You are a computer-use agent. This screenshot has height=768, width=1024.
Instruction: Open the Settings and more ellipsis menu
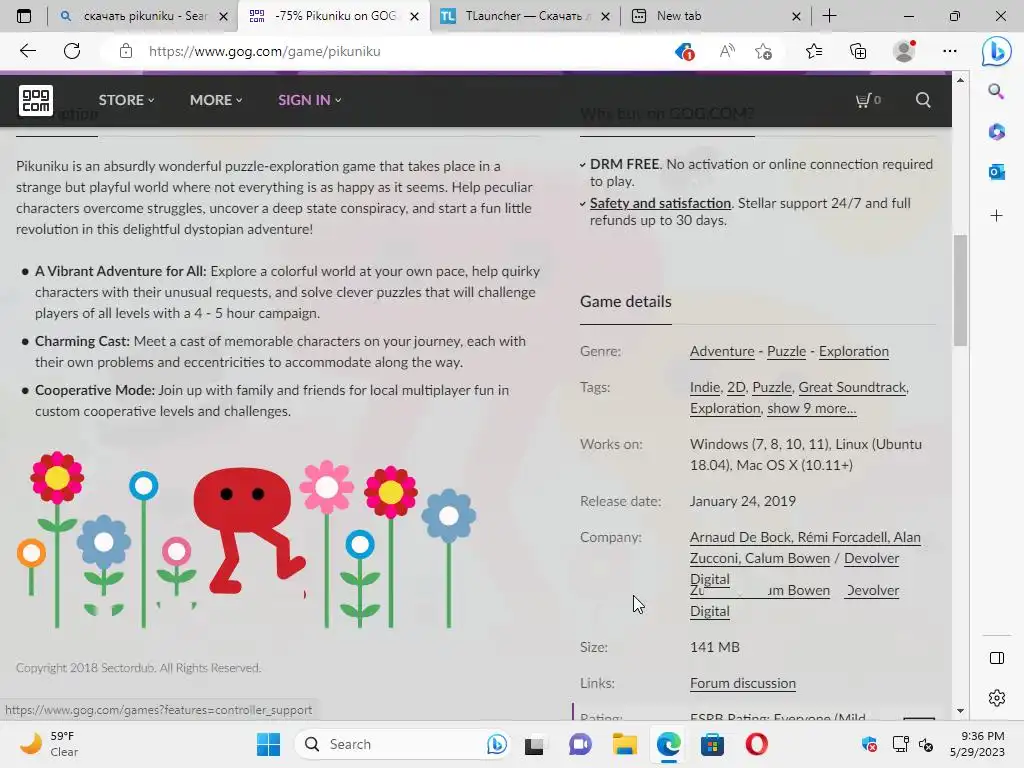[950, 51]
